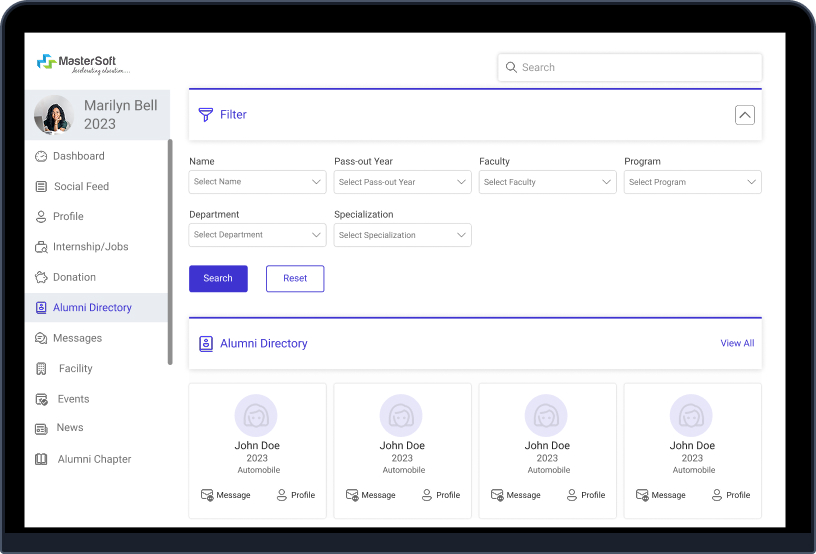Click the magnifier icon in search bar
This screenshot has height=554, width=816.
pyautogui.click(x=511, y=68)
